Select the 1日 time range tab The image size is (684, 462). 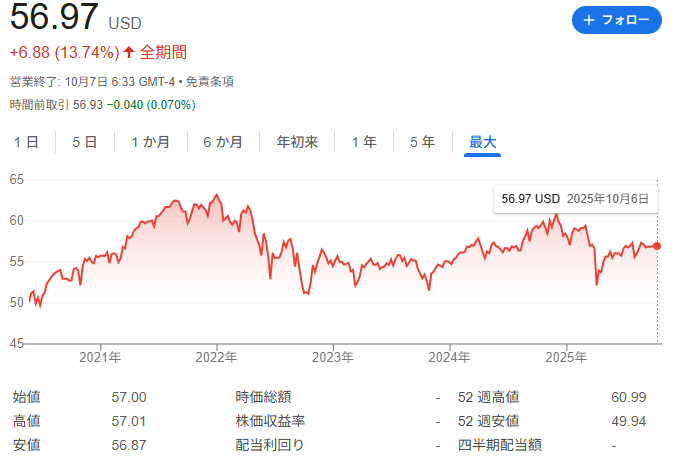tap(27, 143)
